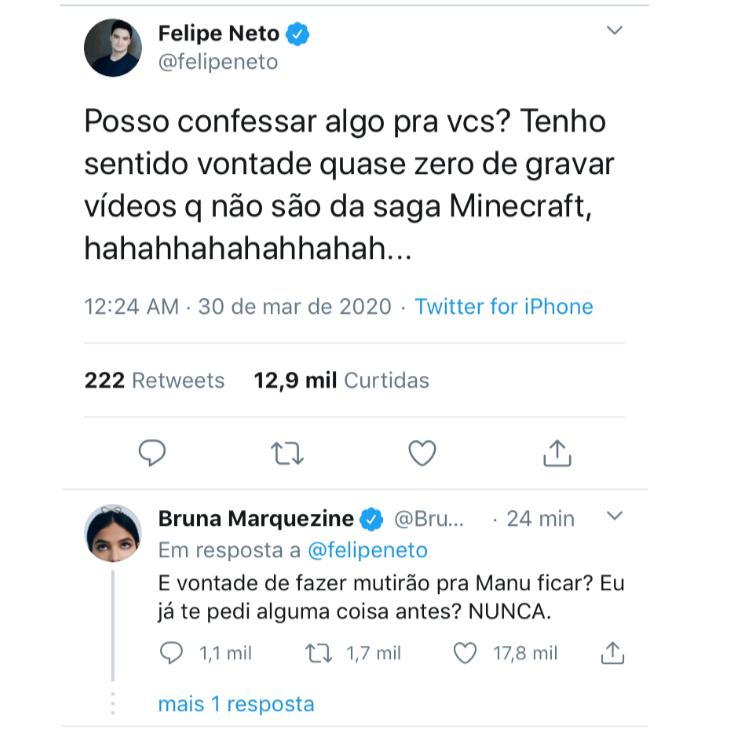Expand 'mais 1 resposta' thread
Viewport: 739px width, 733px height.
tap(236, 704)
